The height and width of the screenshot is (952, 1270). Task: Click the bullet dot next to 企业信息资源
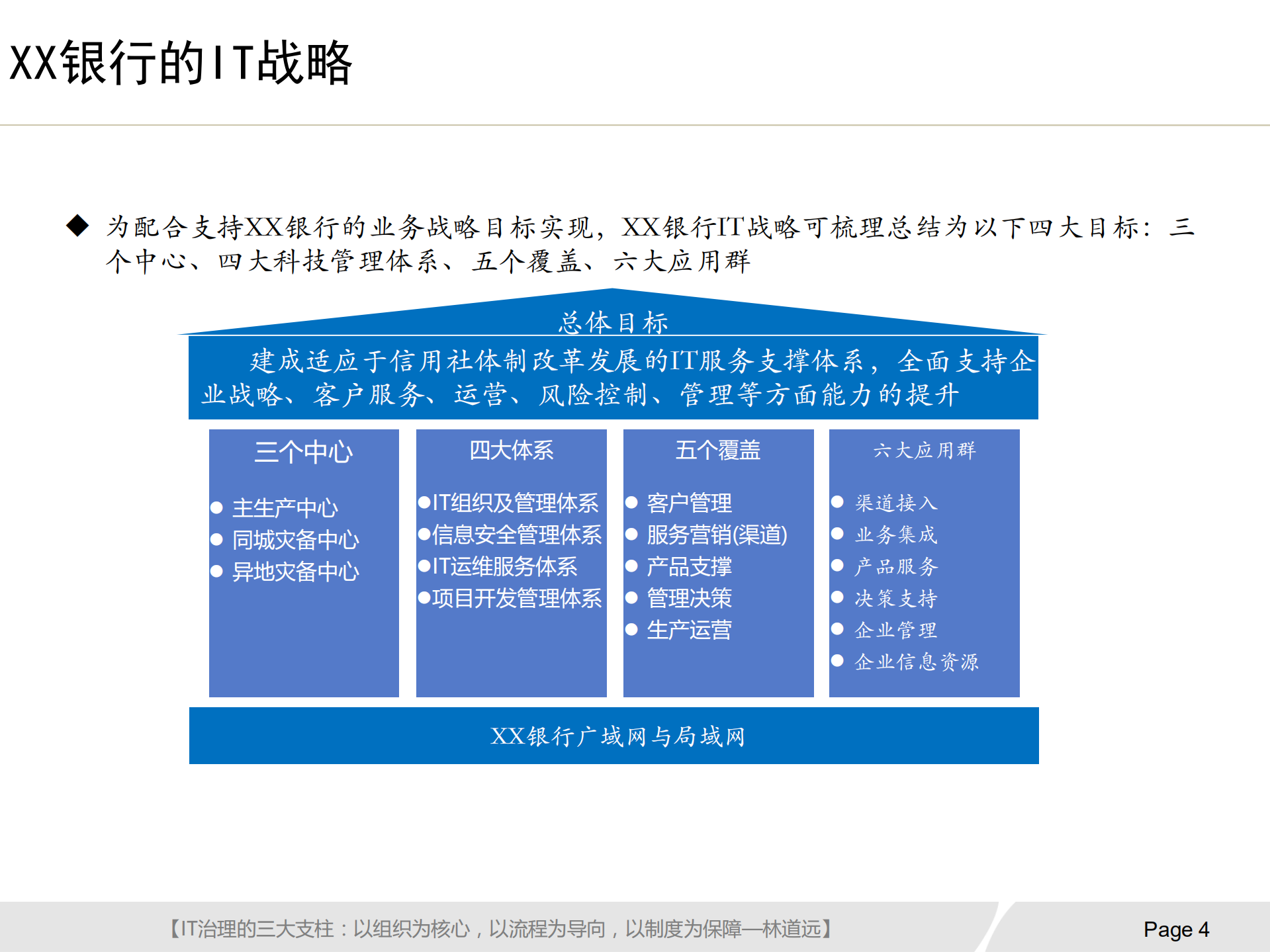pyautogui.click(x=837, y=662)
